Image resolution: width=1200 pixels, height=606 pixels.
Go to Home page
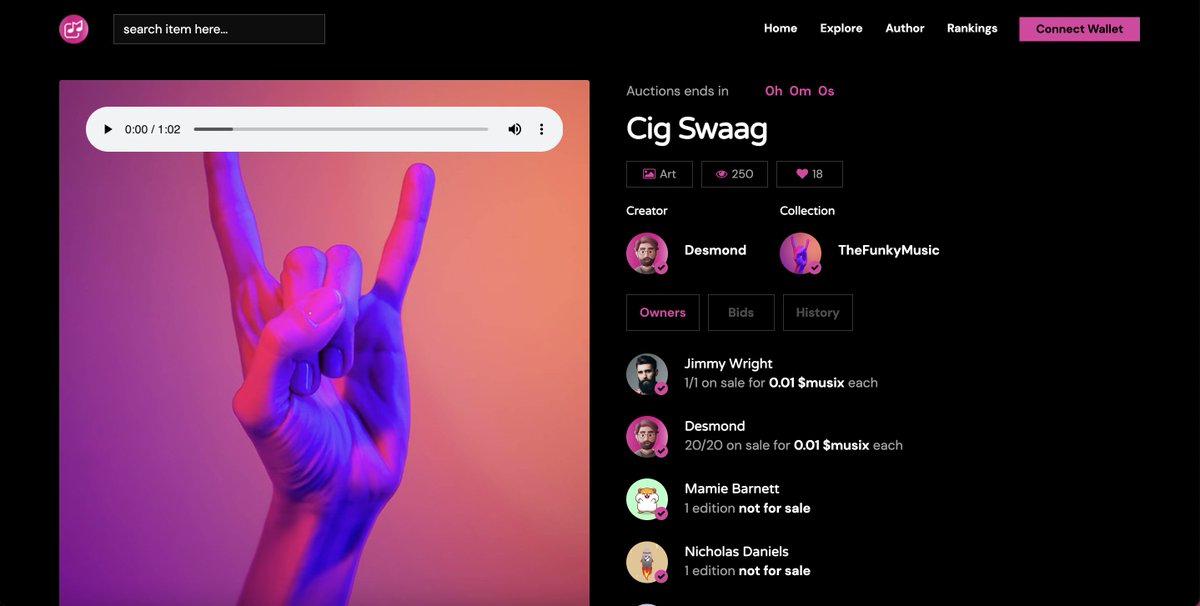click(780, 28)
